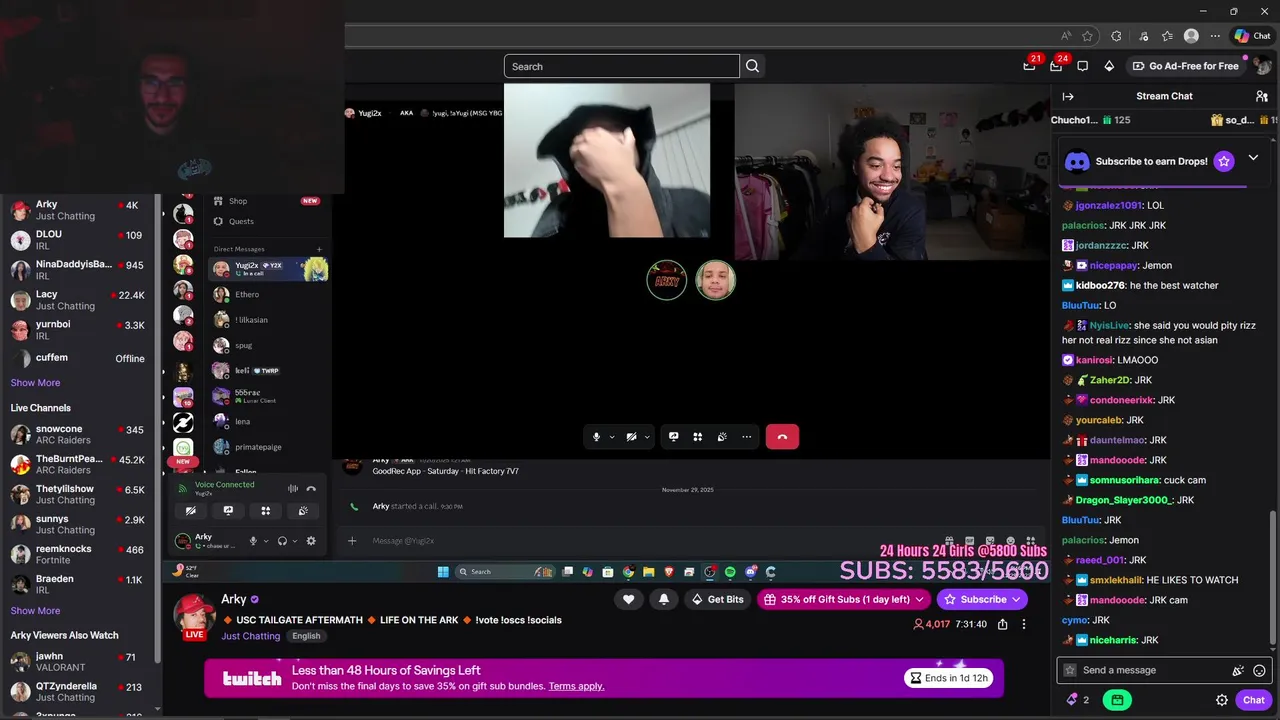This screenshot has width=1280, height=720.
Task: Expand microphone options arrow in call bar
Action: pos(612,437)
